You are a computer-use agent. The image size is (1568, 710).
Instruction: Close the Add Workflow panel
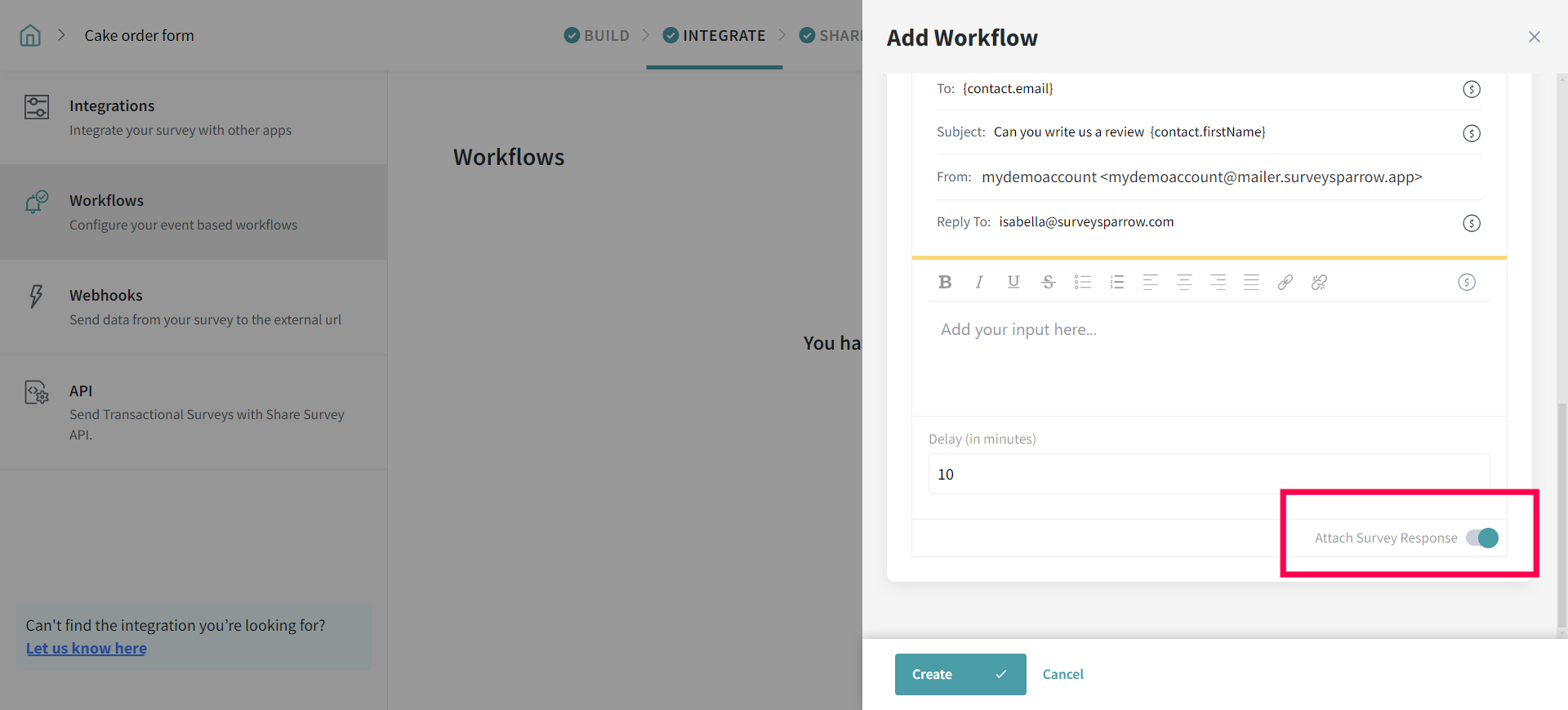pyautogui.click(x=1534, y=37)
